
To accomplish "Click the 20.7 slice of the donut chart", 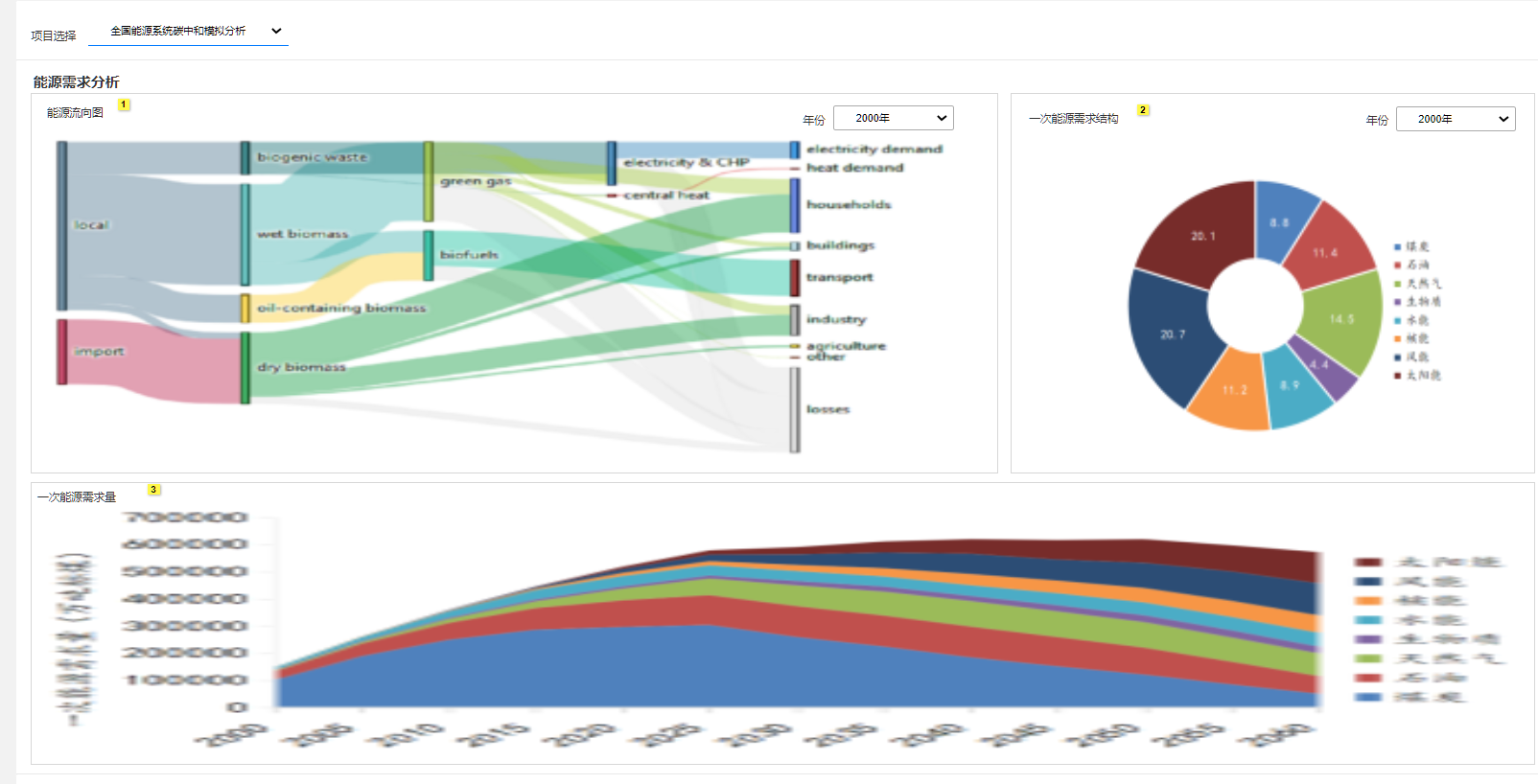I will [1172, 334].
